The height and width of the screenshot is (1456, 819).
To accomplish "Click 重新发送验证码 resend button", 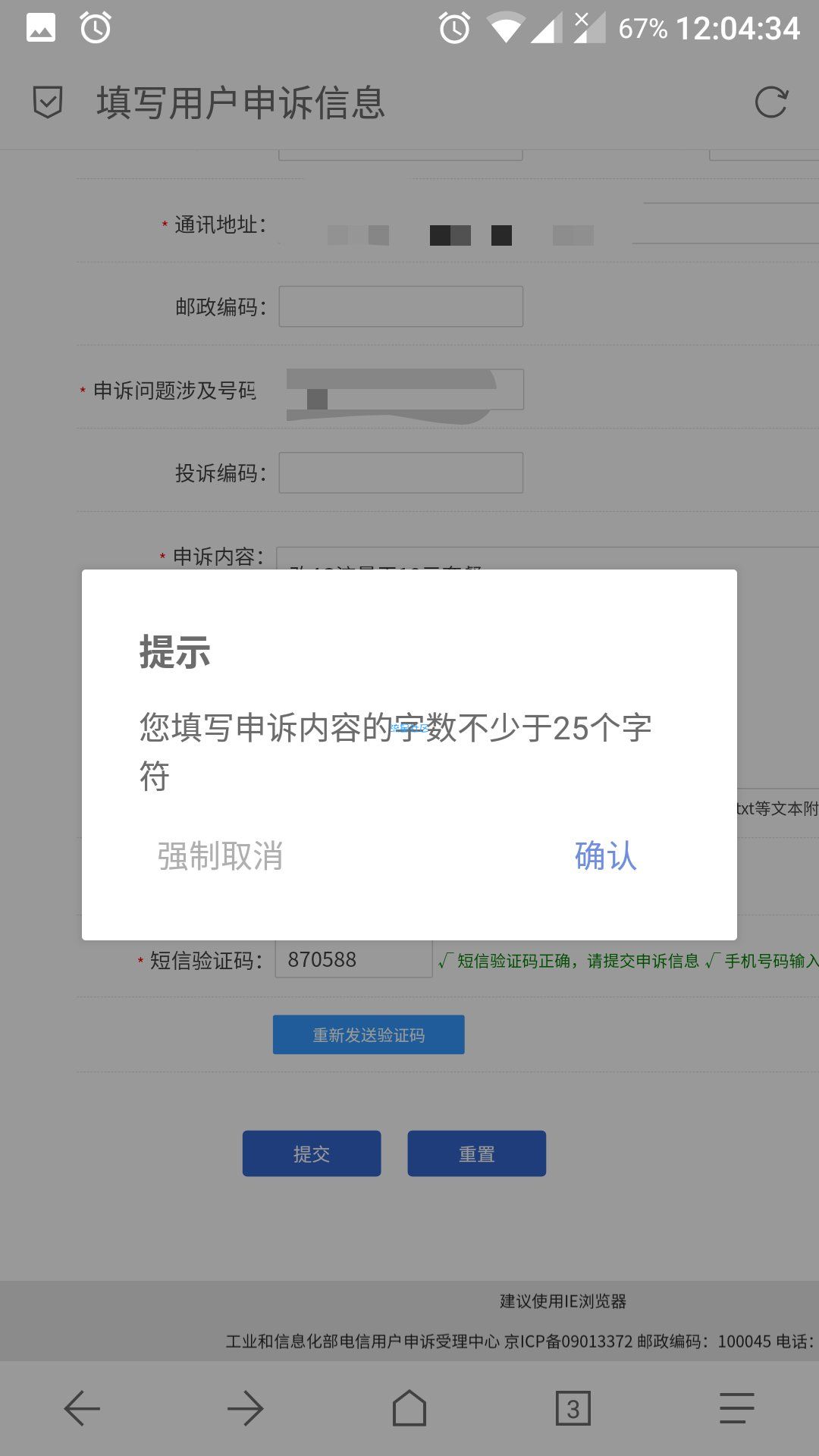I will [369, 1034].
